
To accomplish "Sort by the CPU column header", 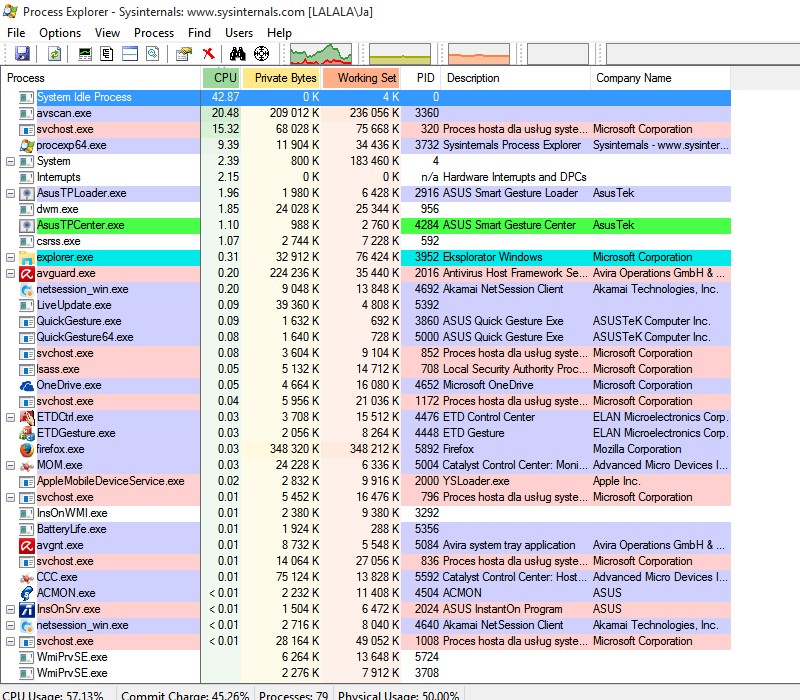I will tap(221, 78).
